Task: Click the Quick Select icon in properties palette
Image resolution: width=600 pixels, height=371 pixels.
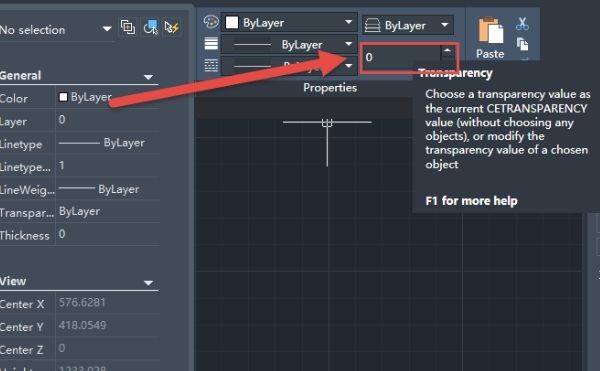Action: point(172,27)
